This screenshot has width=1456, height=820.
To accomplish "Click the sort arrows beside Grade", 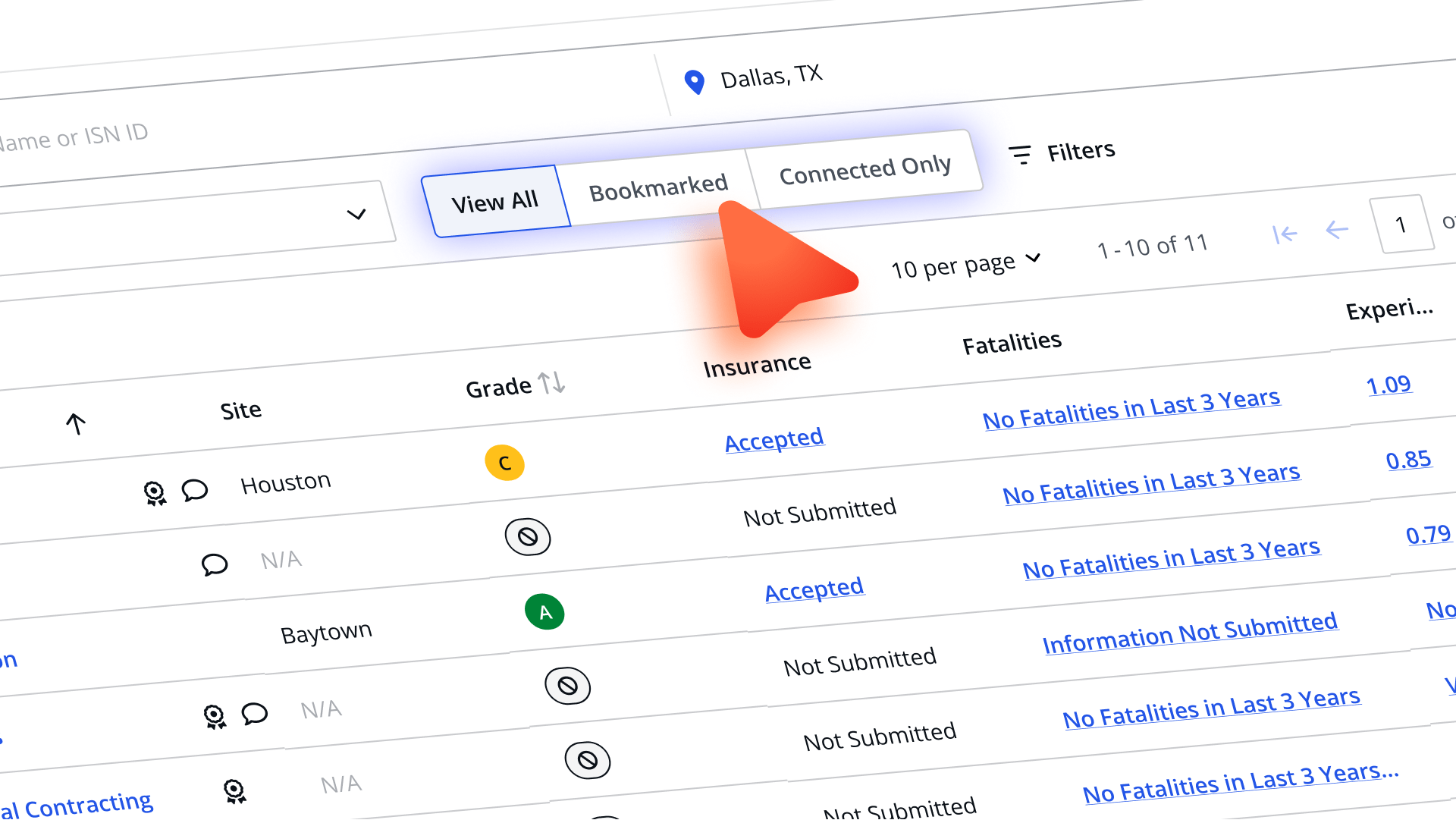I will click(x=552, y=382).
